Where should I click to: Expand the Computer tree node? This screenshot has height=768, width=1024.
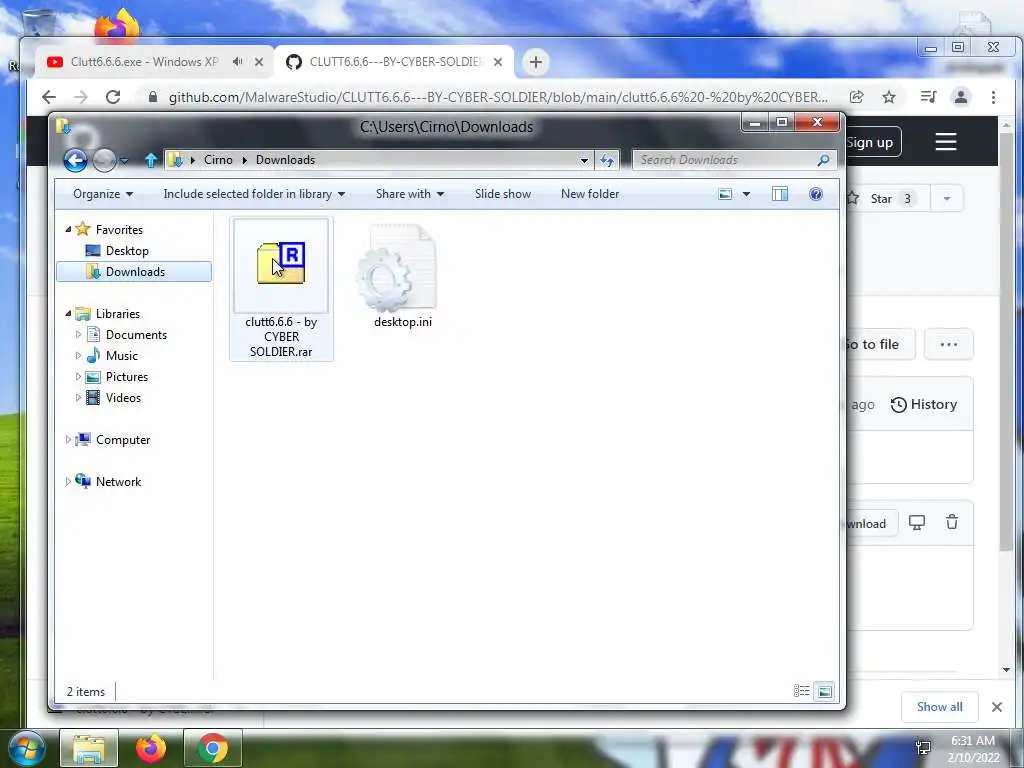[x=68, y=440]
